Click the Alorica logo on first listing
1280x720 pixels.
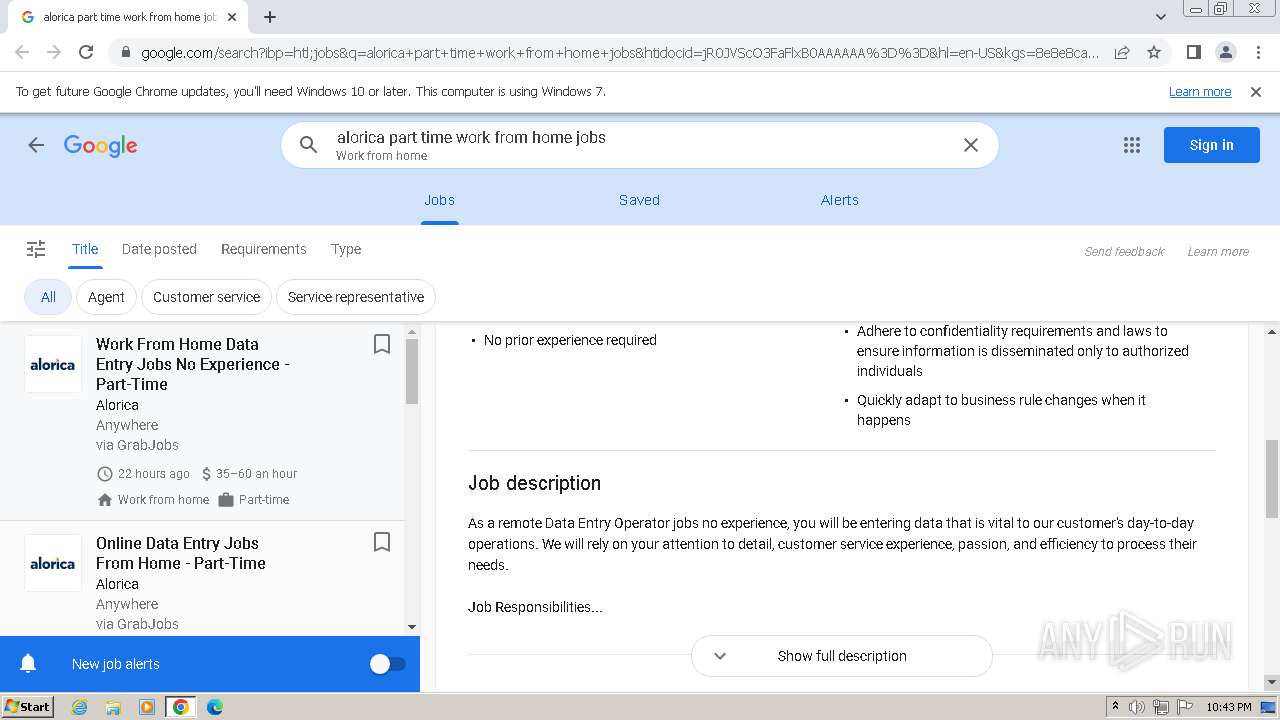point(53,364)
